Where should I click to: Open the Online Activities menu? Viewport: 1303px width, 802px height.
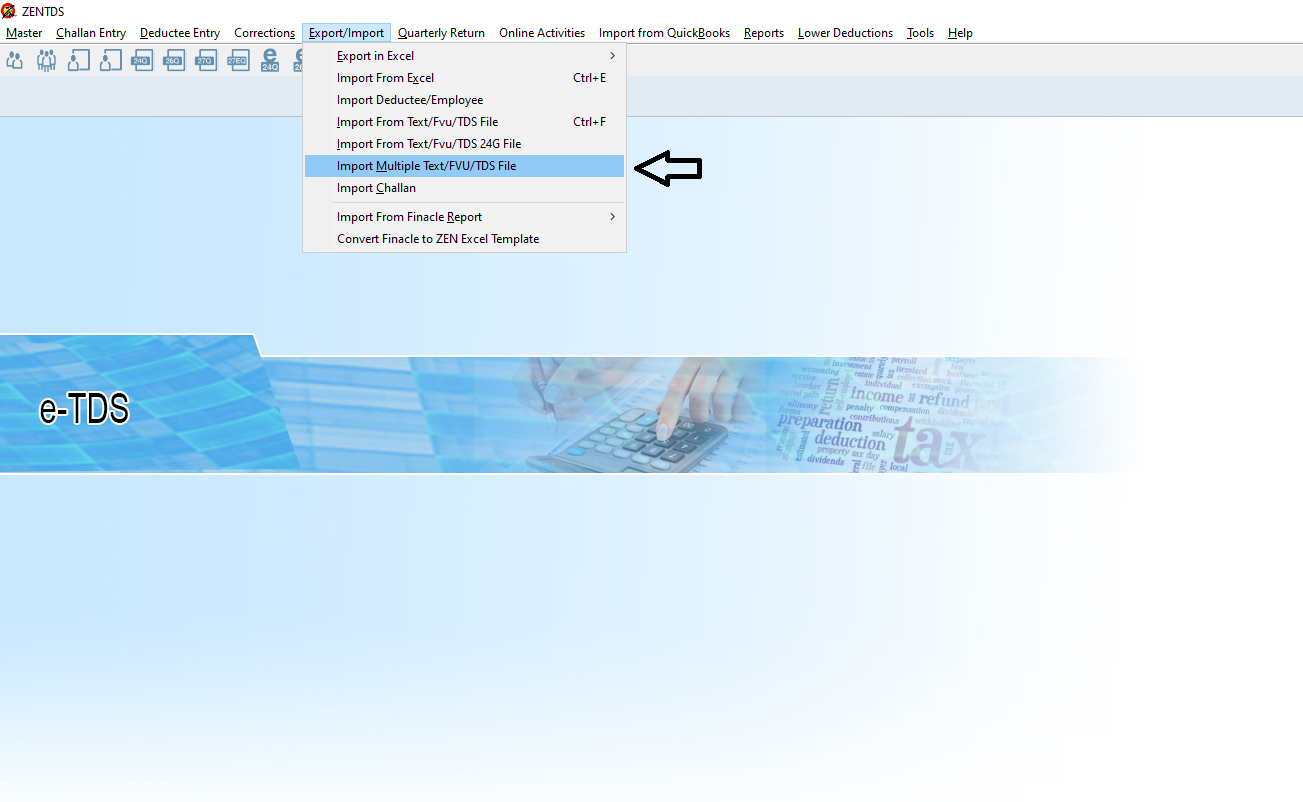[x=542, y=33]
